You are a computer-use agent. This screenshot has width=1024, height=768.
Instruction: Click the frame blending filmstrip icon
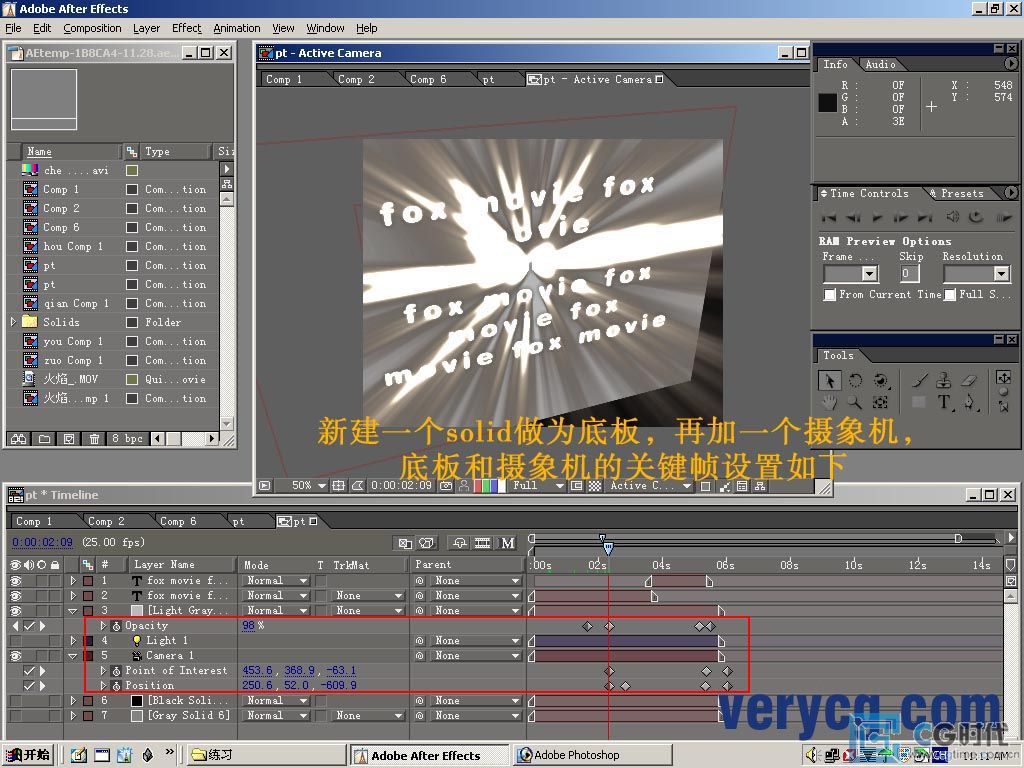483,543
